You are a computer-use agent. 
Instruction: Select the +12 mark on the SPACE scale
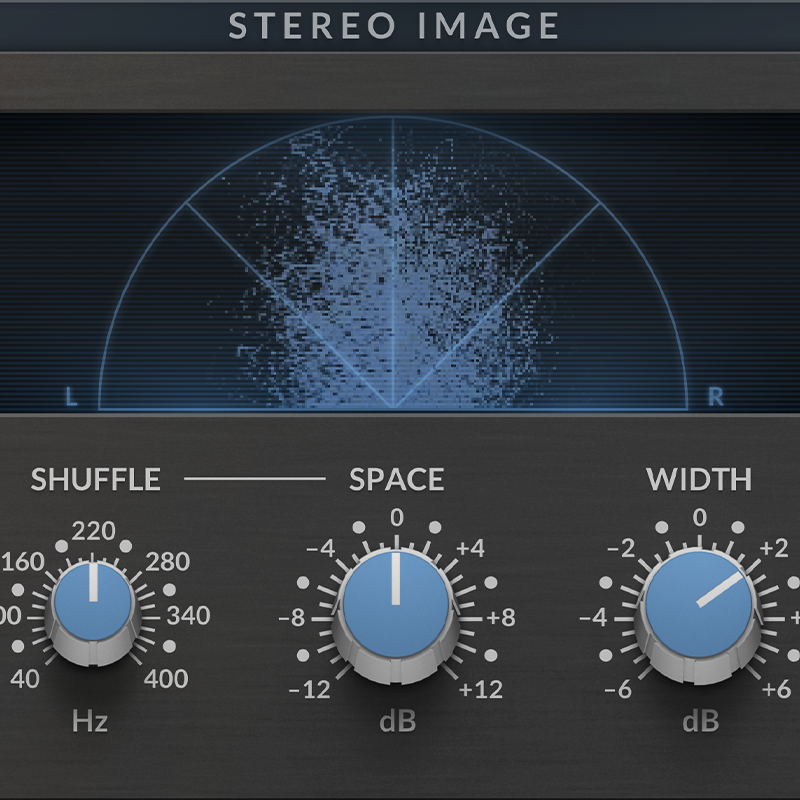pos(478,687)
